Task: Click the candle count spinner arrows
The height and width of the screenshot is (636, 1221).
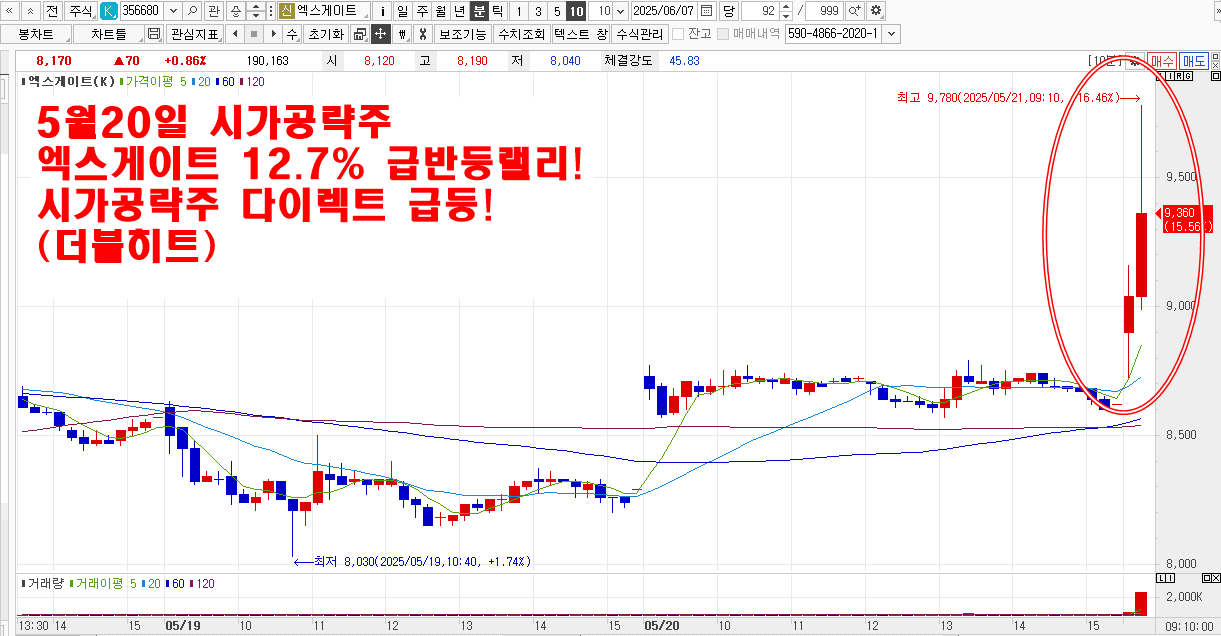Action: [786, 11]
